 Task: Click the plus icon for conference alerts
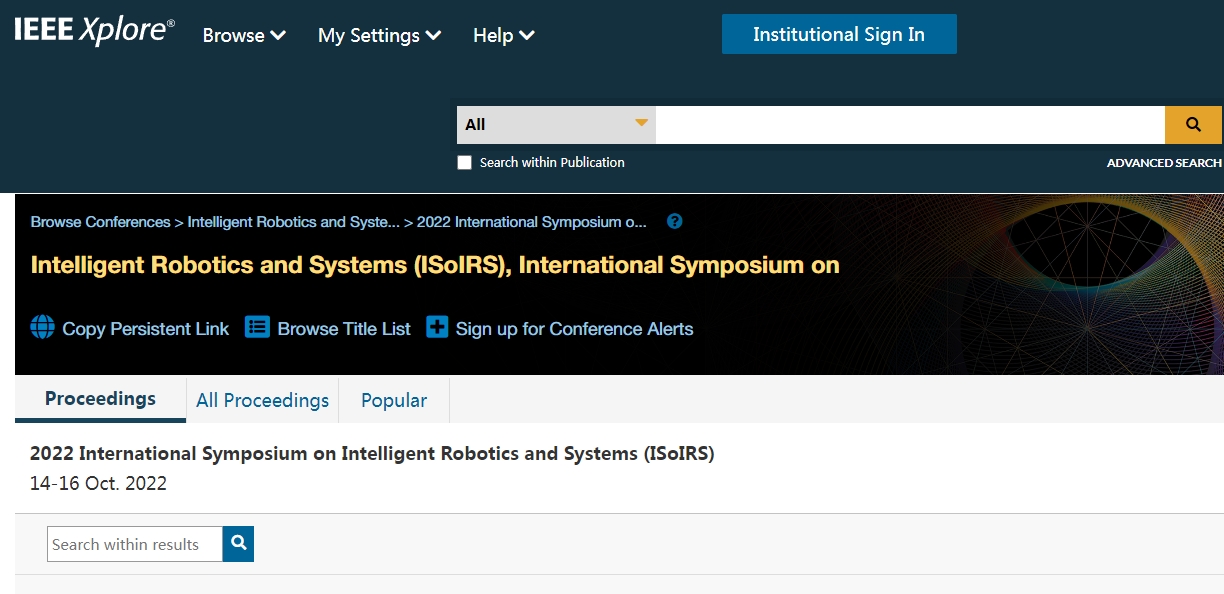point(437,328)
